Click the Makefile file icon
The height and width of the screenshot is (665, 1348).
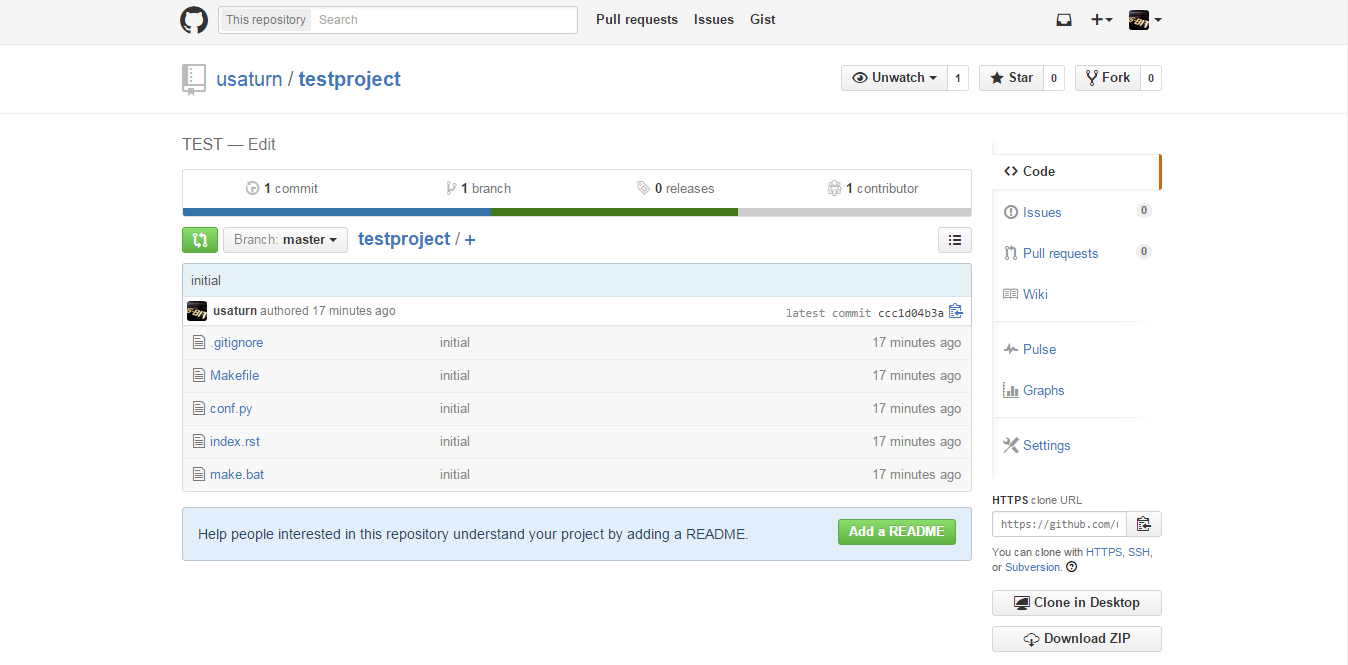(198, 375)
